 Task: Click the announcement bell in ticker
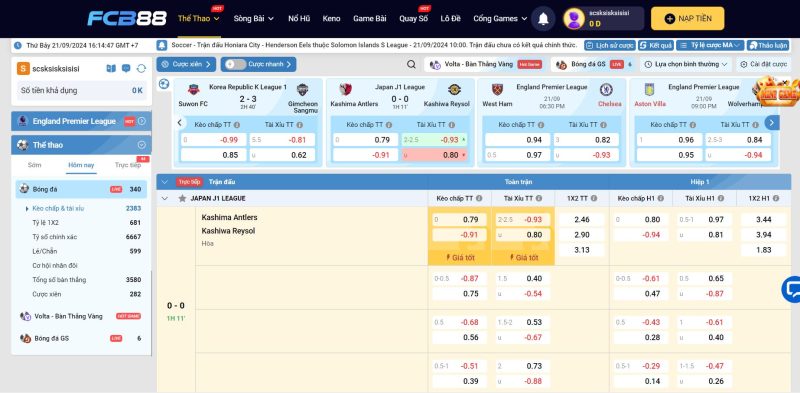[x=162, y=45]
